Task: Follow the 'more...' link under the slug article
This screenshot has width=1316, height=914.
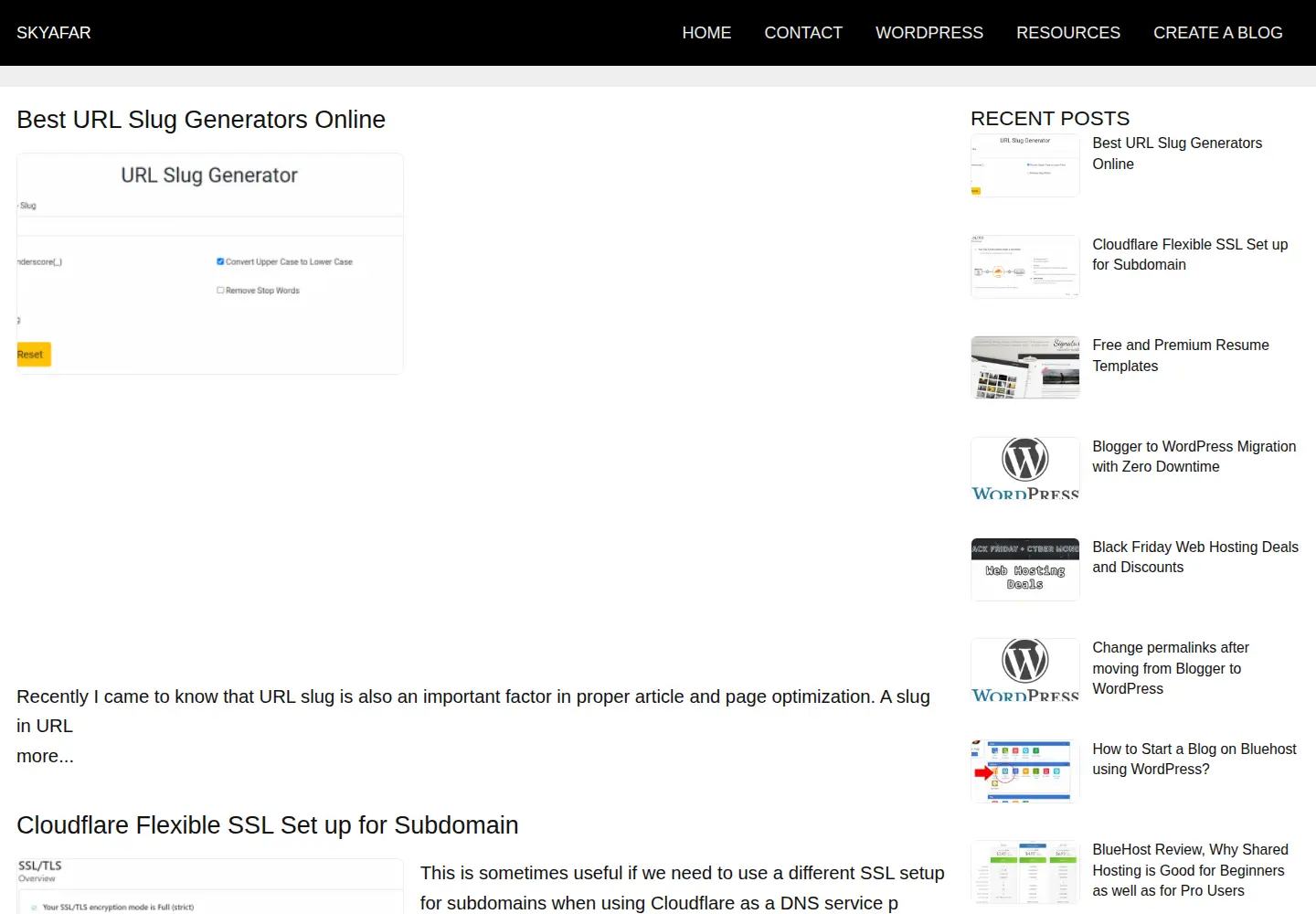Action: pos(45,756)
